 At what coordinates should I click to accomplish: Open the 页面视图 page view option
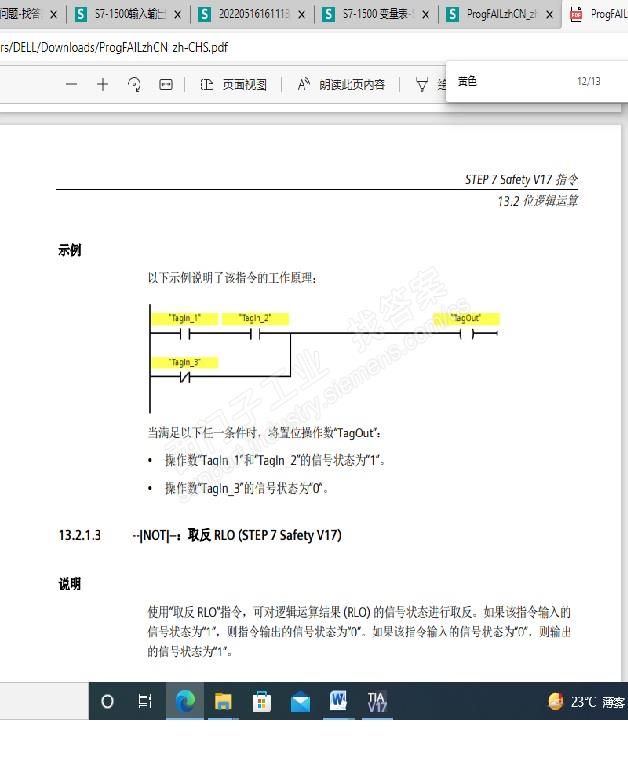tap(234, 85)
